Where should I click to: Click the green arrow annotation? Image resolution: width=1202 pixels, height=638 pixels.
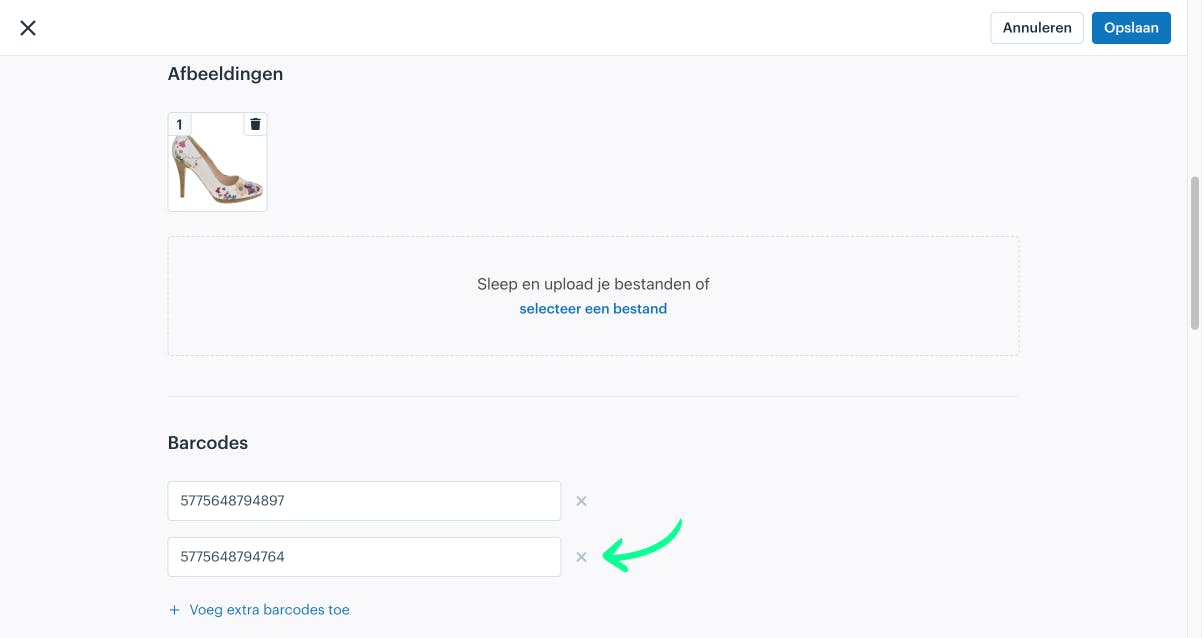[x=643, y=547]
